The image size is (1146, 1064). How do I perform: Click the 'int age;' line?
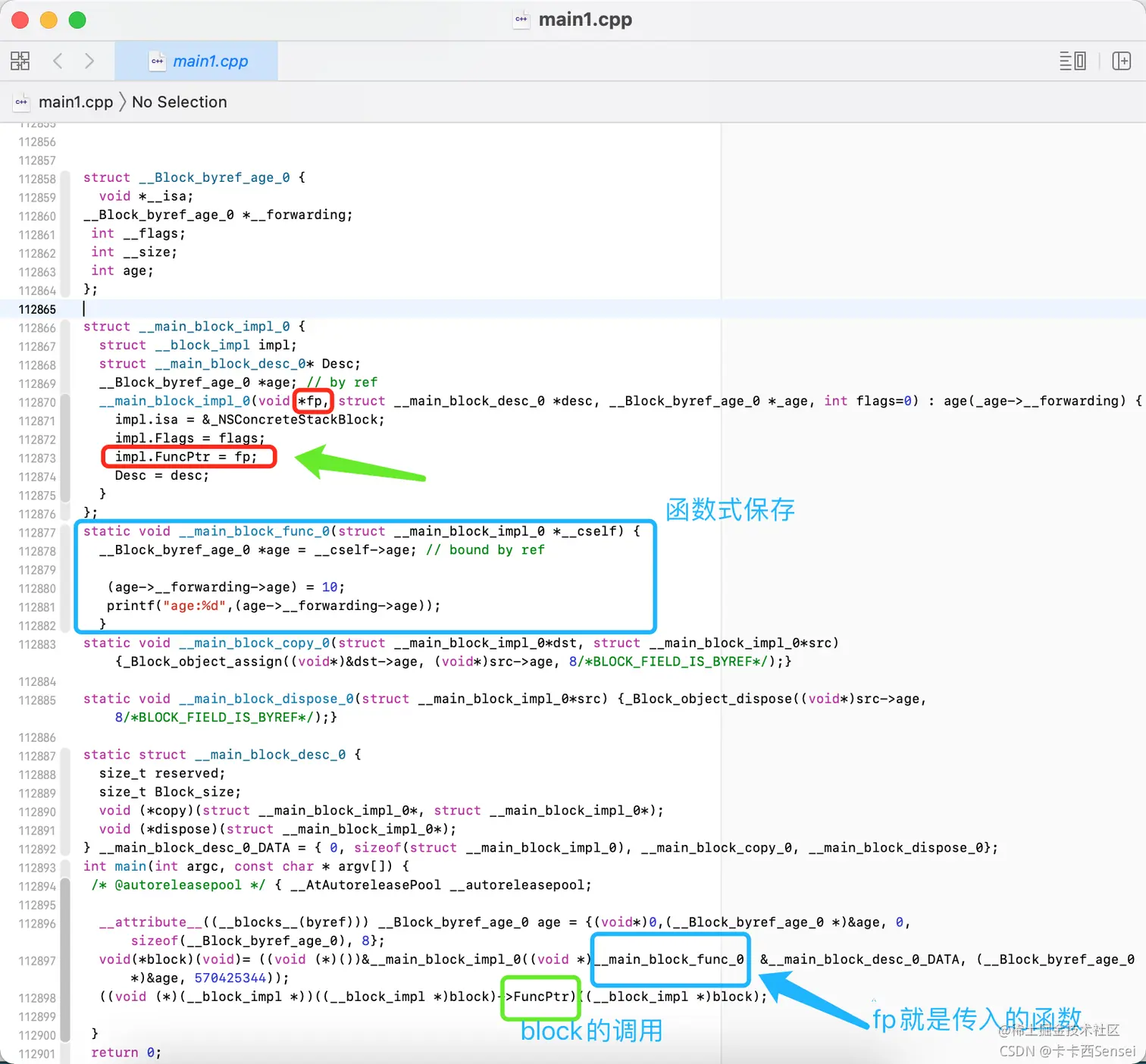pos(122,271)
